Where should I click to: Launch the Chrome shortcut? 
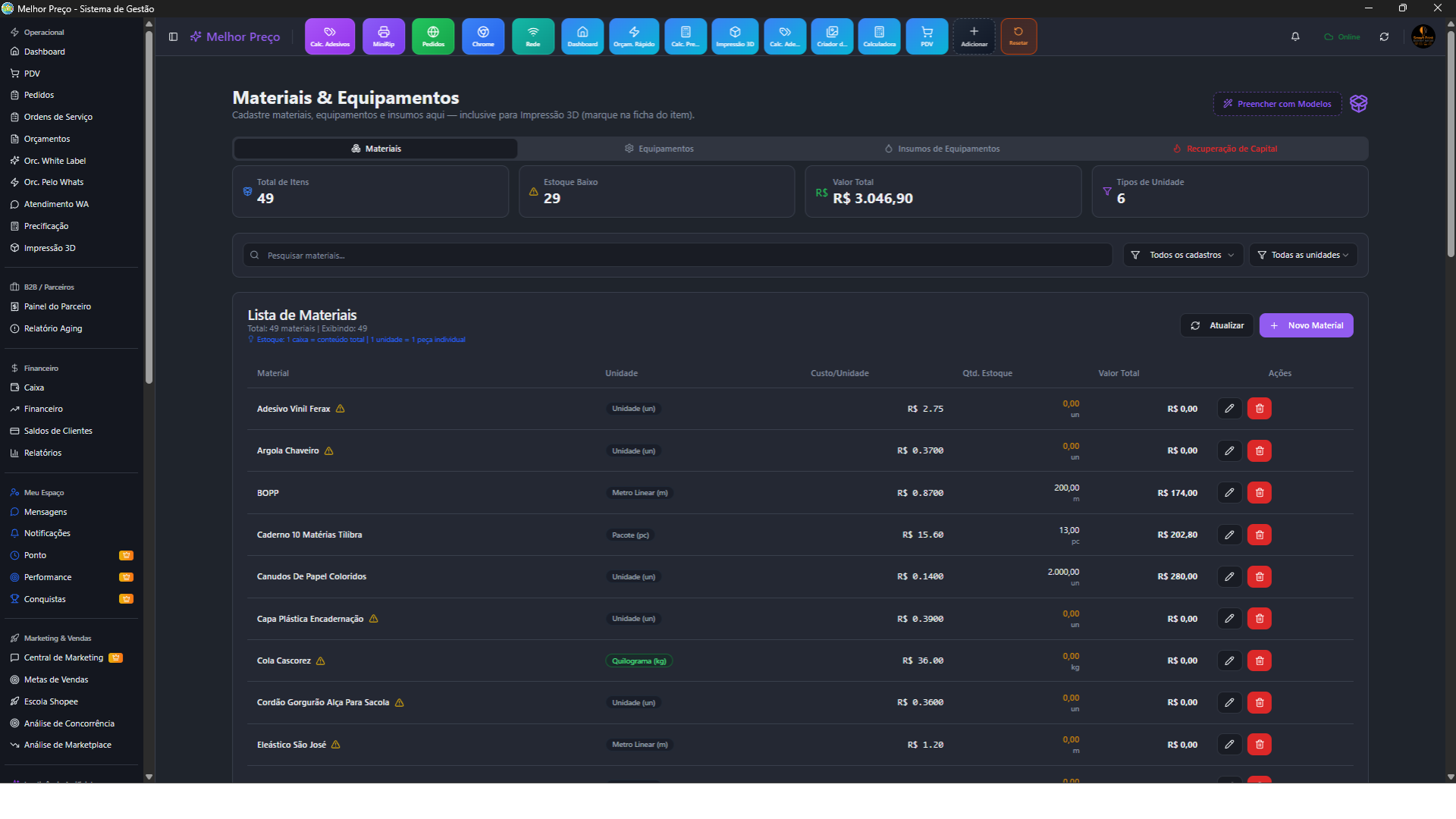(x=483, y=36)
